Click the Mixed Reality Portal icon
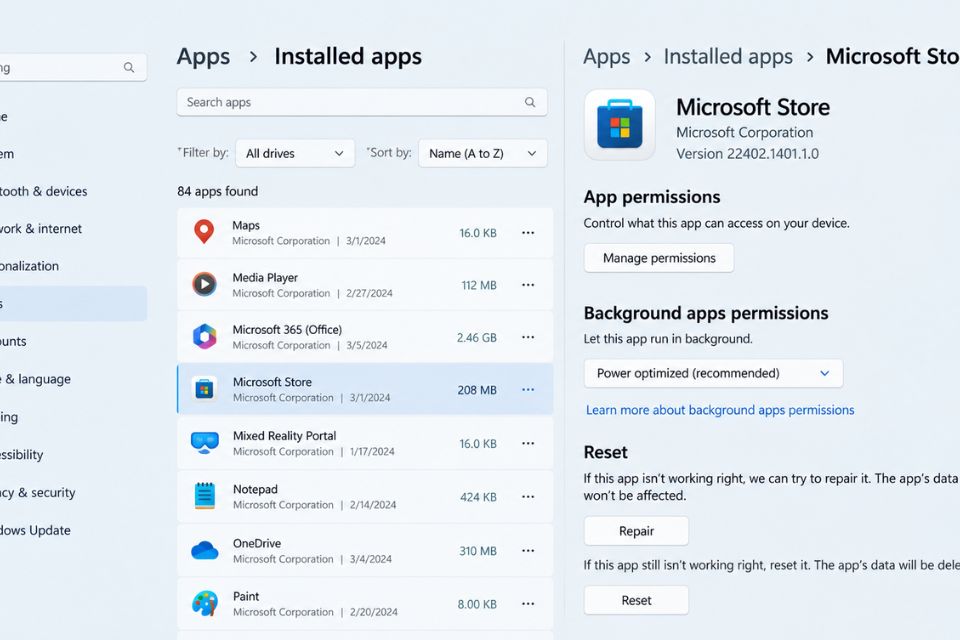Image resolution: width=960 pixels, height=640 pixels. [204, 443]
